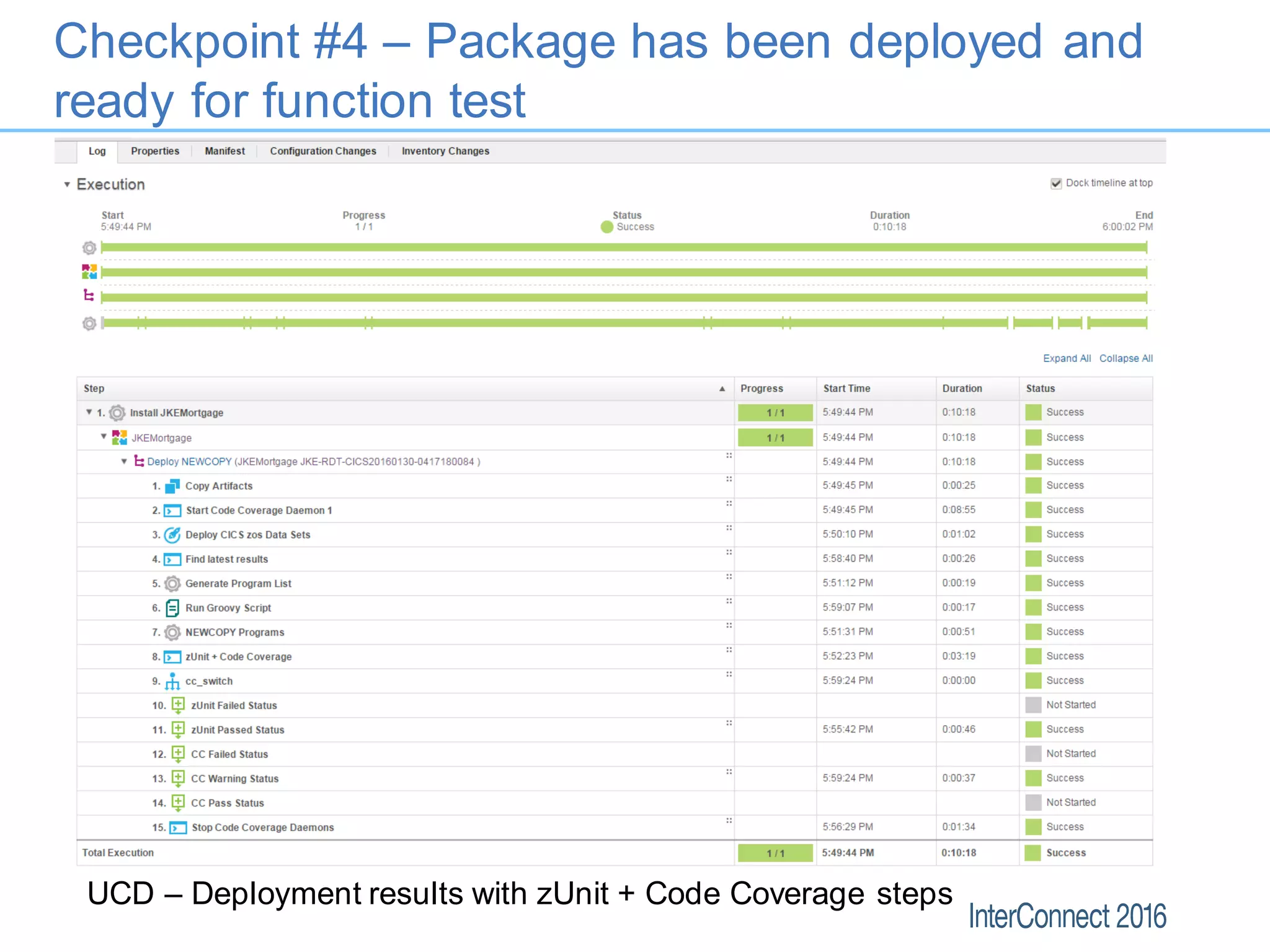This screenshot has width=1270, height=952.
Task: Click 0:08:55 duration for Start Code Coverage Daemon
Action: [959, 509]
